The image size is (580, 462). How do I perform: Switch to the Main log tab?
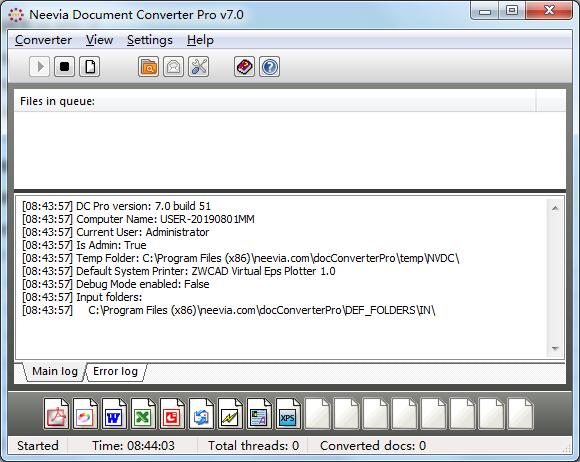55,371
